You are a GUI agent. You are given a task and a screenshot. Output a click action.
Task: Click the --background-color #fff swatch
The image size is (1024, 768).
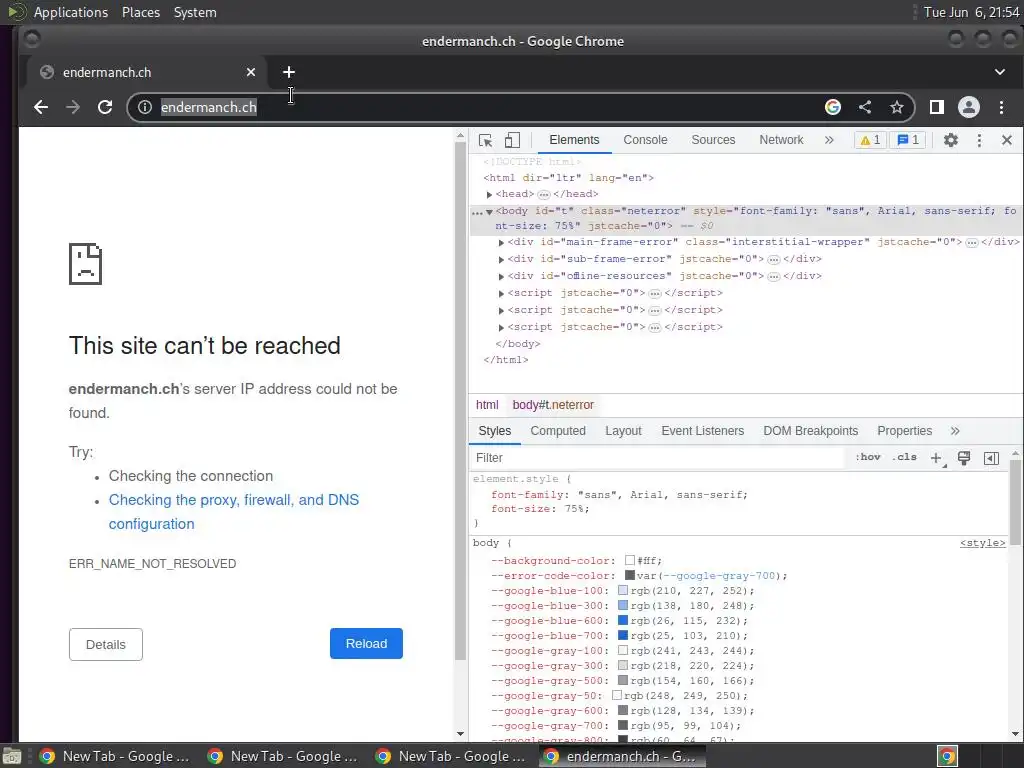pos(630,560)
